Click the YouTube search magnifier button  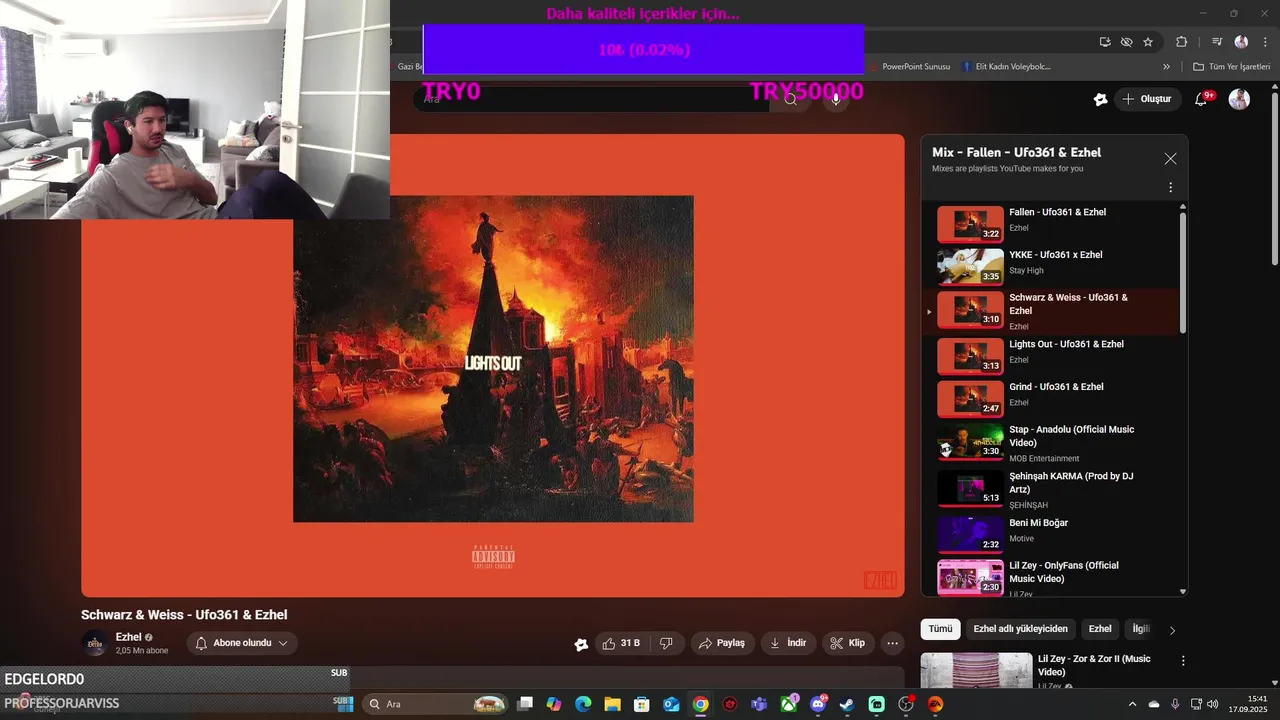point(790,99)
